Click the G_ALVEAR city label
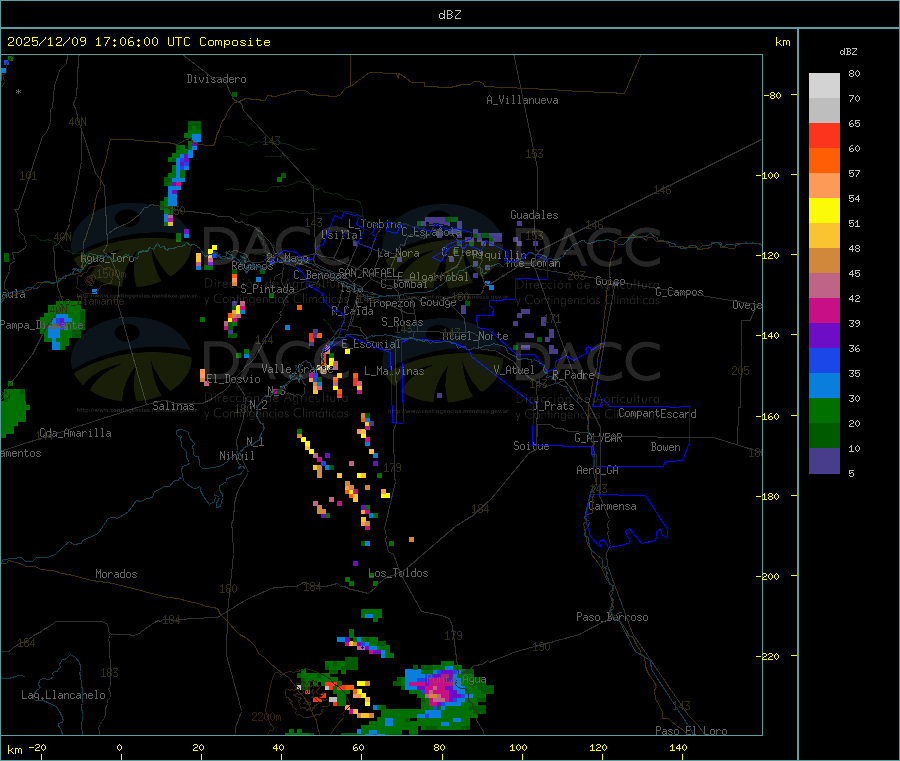Screen dimensions: 900x761 click(598, 438)
